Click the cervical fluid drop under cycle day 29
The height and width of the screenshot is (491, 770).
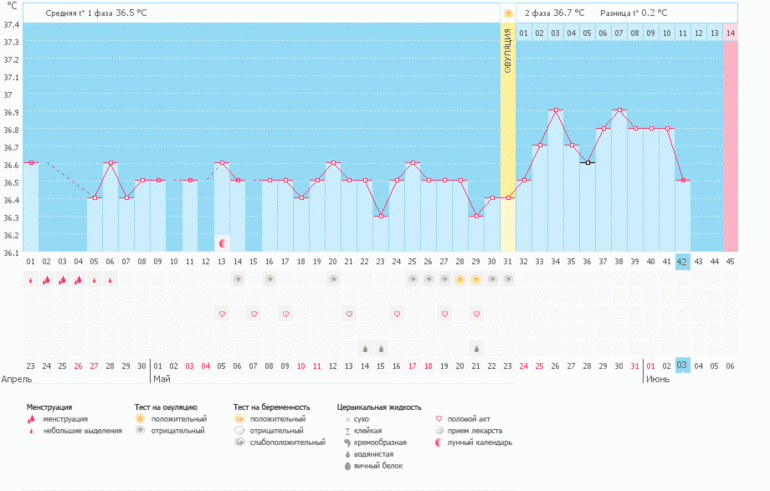[x=476, y=348]
